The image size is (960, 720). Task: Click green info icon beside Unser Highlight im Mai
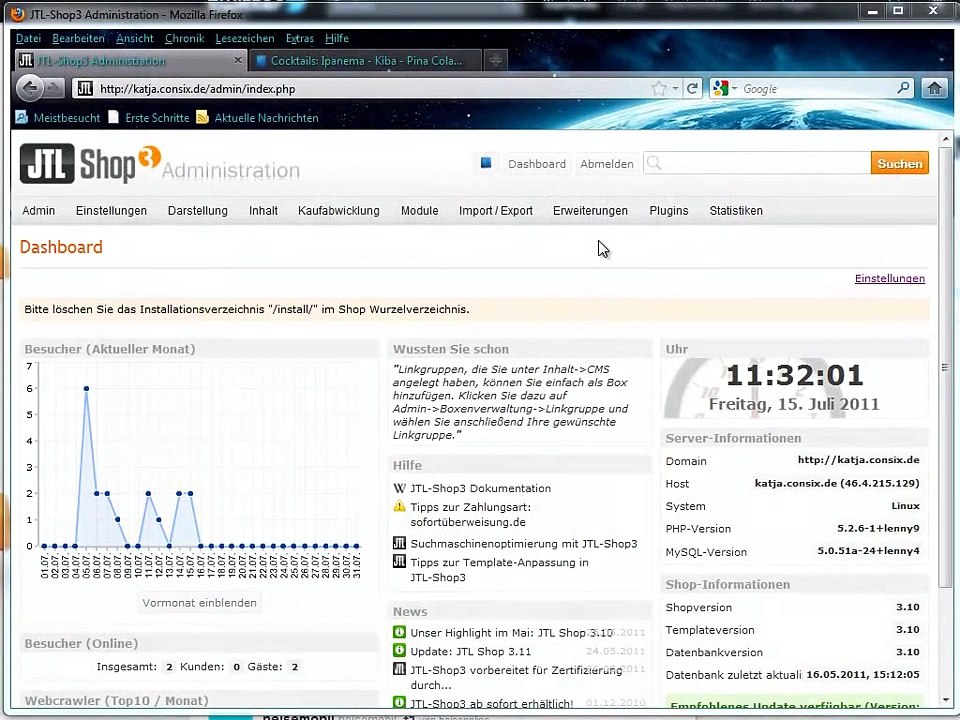click(x=399, y=632)
